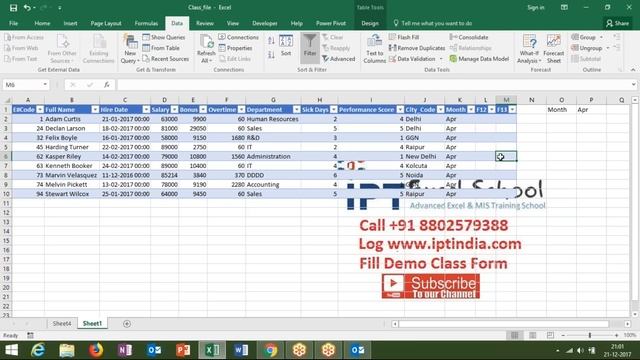Screen dimensions: 640x360
Task: Open the Full Name filter dropdown
Action: pos(95,110)
